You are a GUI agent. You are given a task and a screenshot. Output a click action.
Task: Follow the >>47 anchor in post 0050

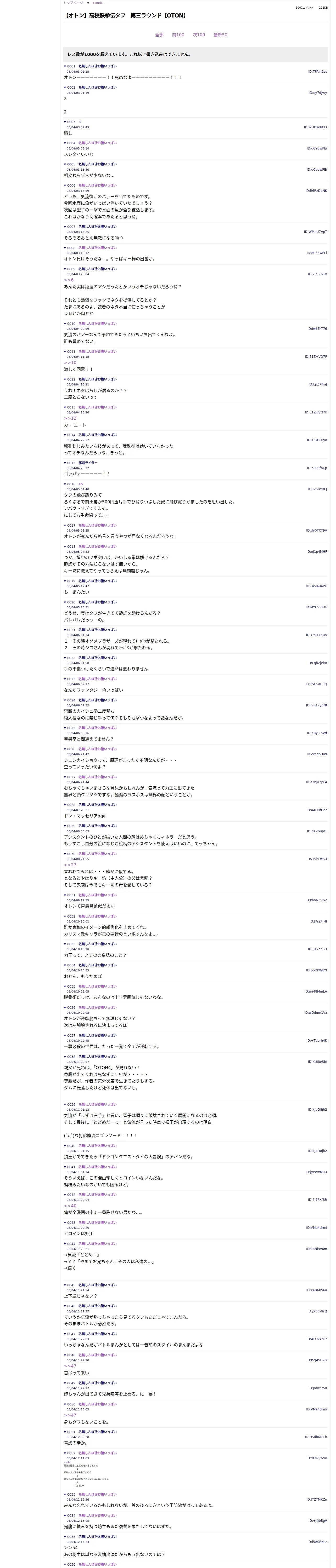pos(70,1415)
